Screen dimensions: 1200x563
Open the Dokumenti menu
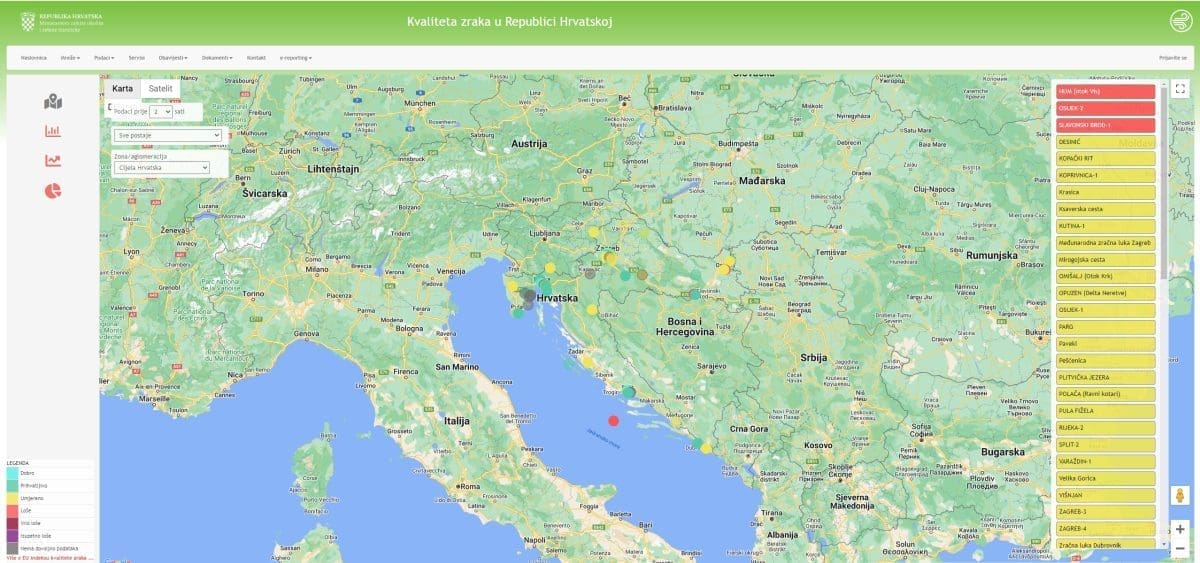217,58
